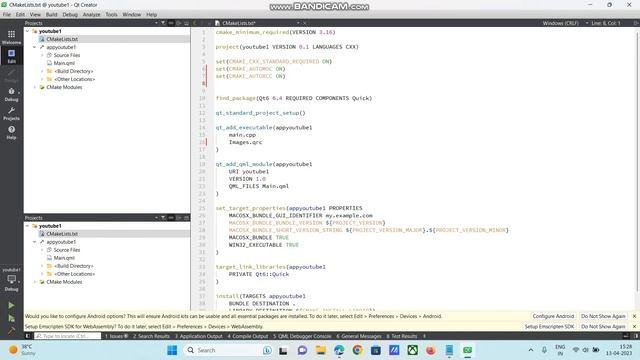Open the Debug menu
640x360 pixels.
(x=70, y=14)
